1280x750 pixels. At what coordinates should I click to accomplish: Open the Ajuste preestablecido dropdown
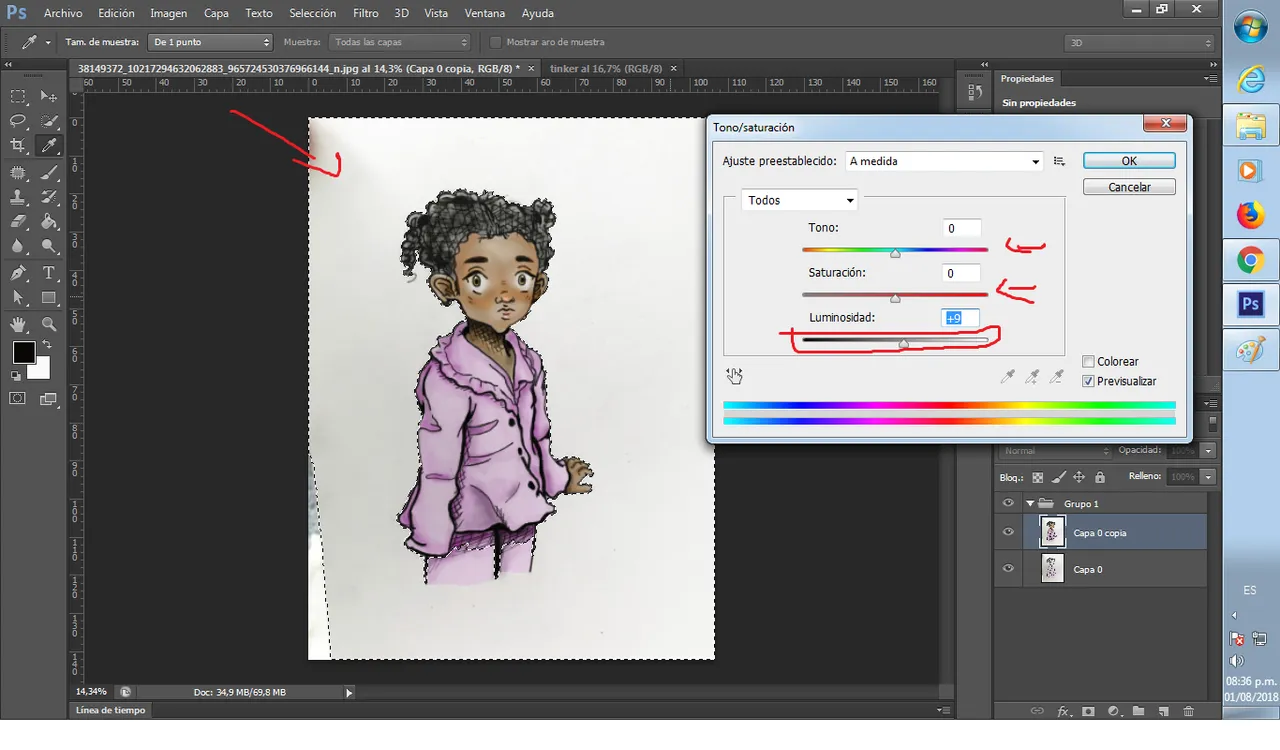pos(944,161)
